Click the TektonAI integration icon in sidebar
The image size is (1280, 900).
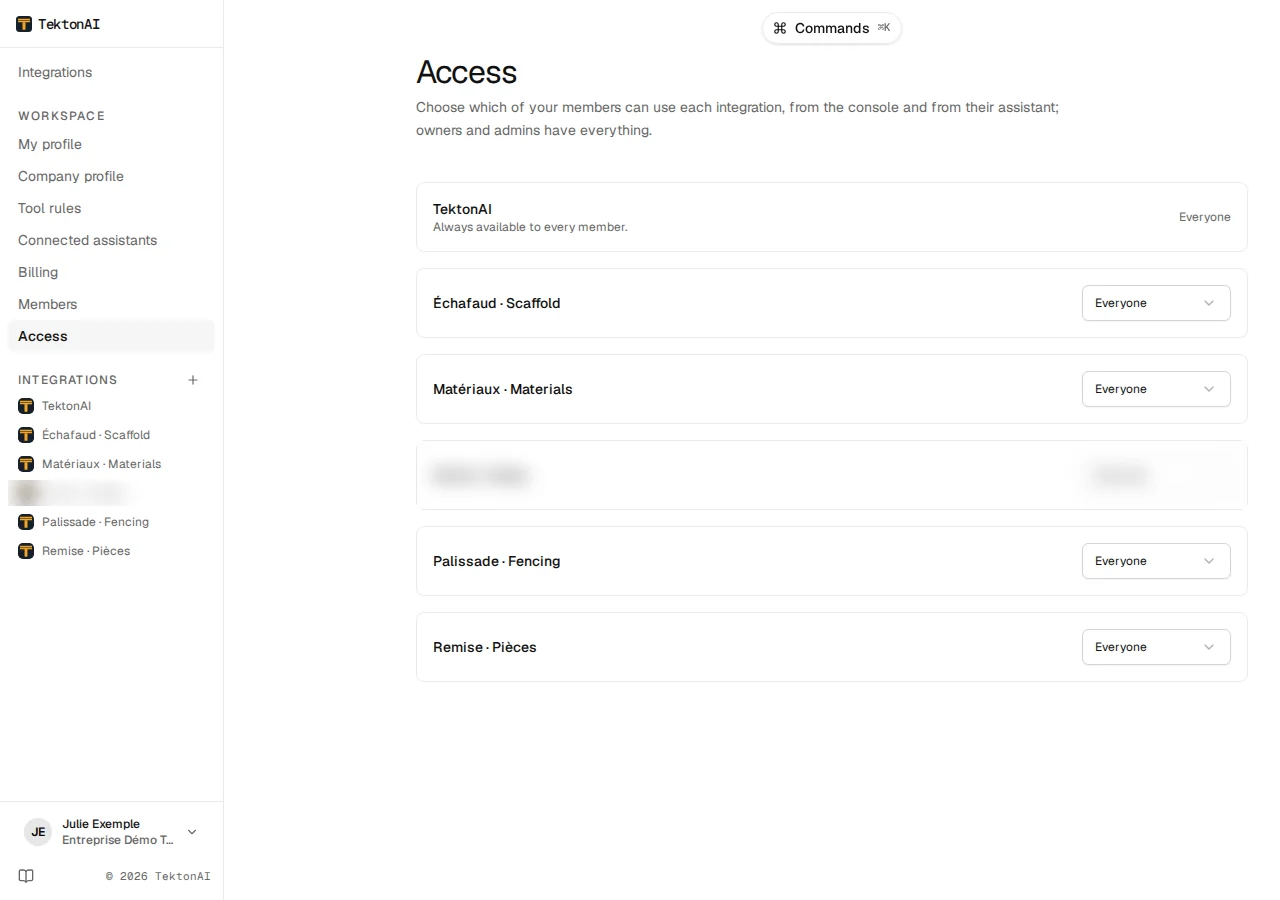click(x=26, y=406)
